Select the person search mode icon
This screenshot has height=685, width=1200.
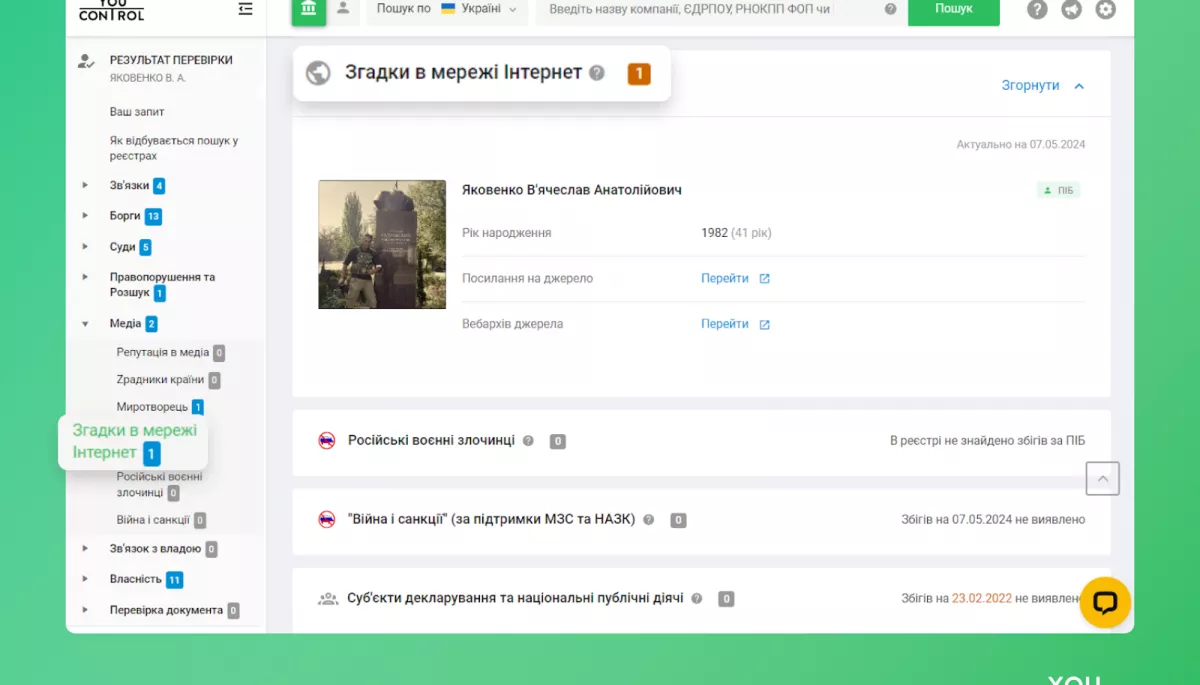[x=344, y=8]
